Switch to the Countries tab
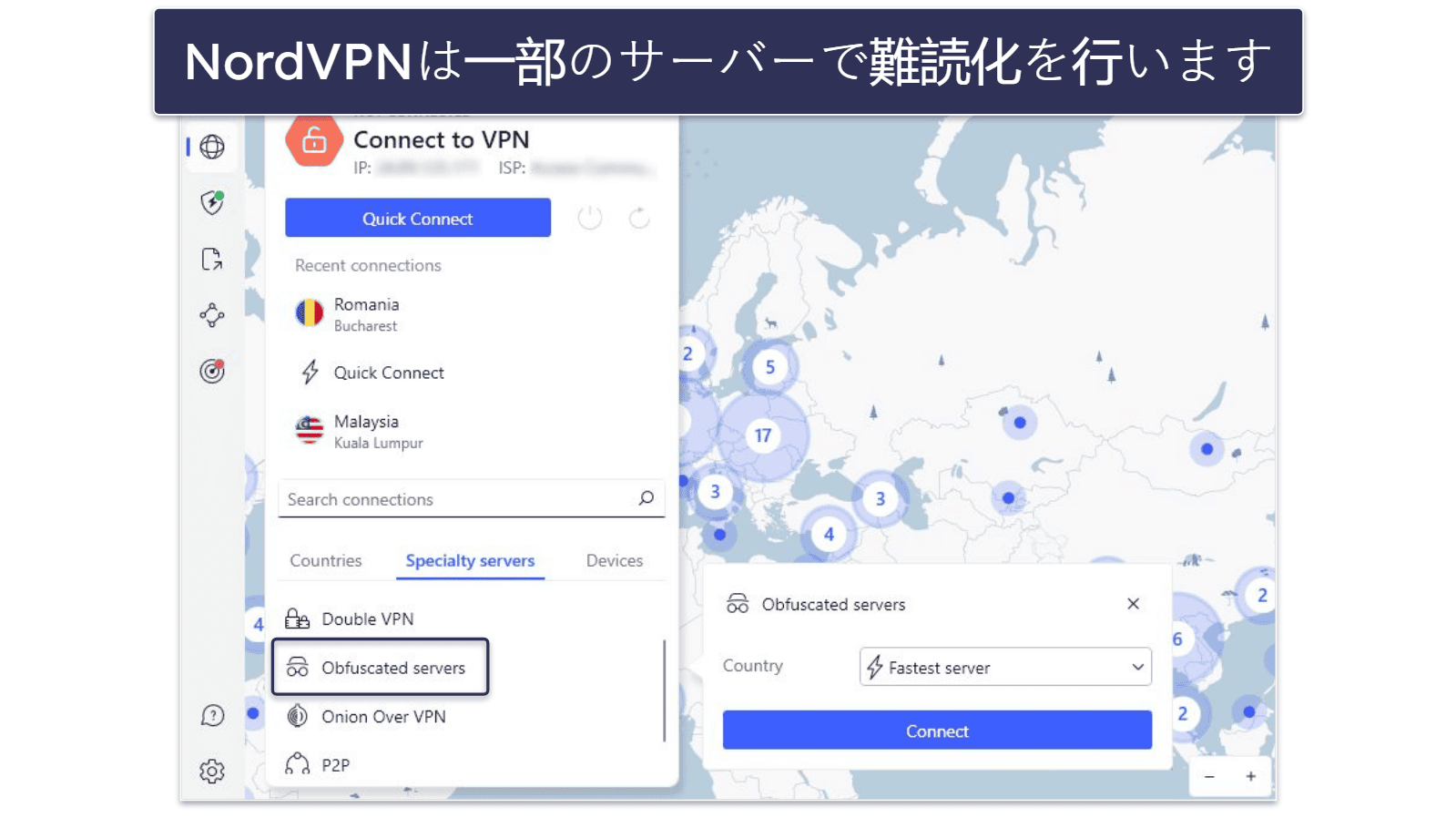This screenshot has width=1456, height=818. [326, 560]
